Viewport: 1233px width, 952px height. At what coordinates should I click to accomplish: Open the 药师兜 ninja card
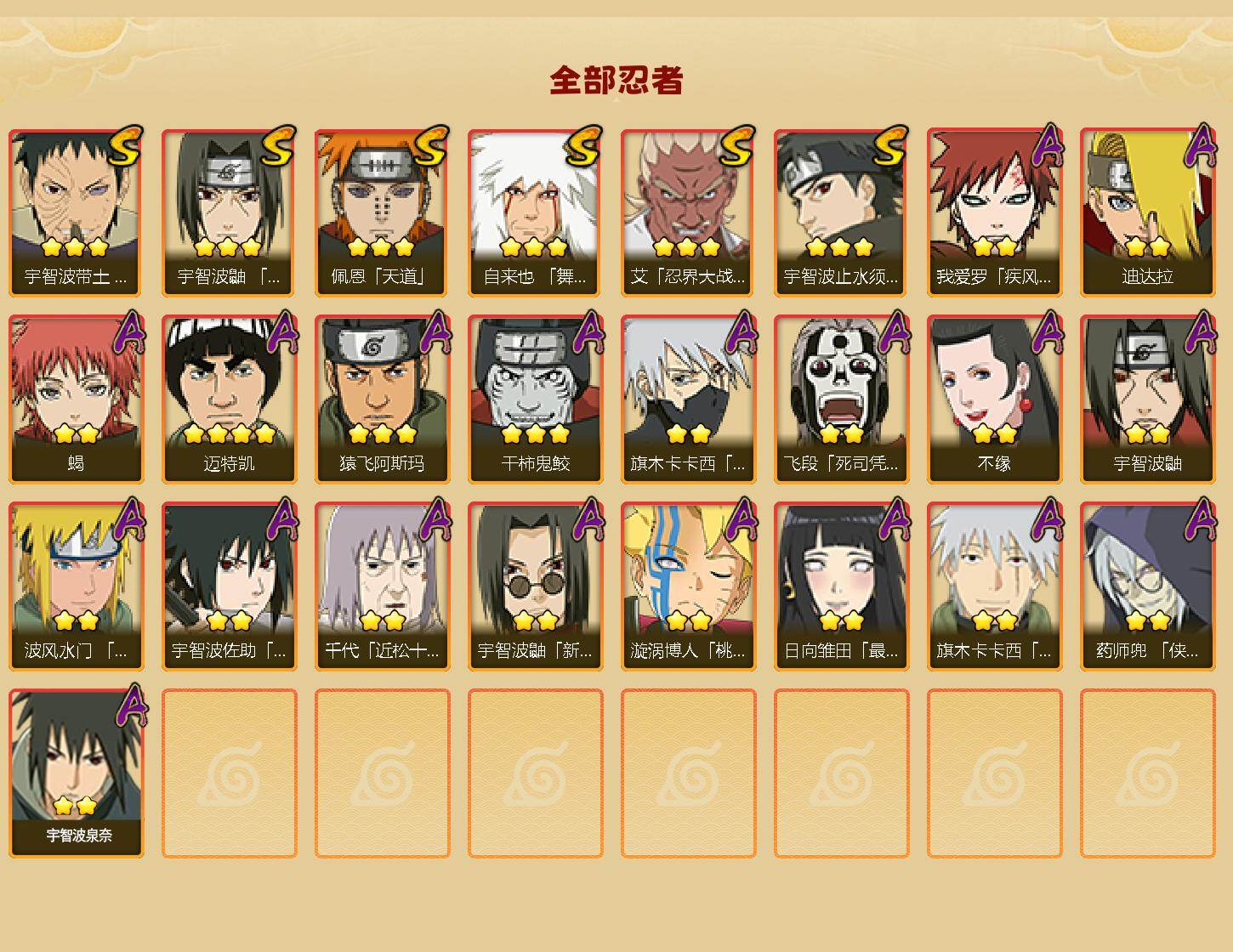pos(1147,586)
